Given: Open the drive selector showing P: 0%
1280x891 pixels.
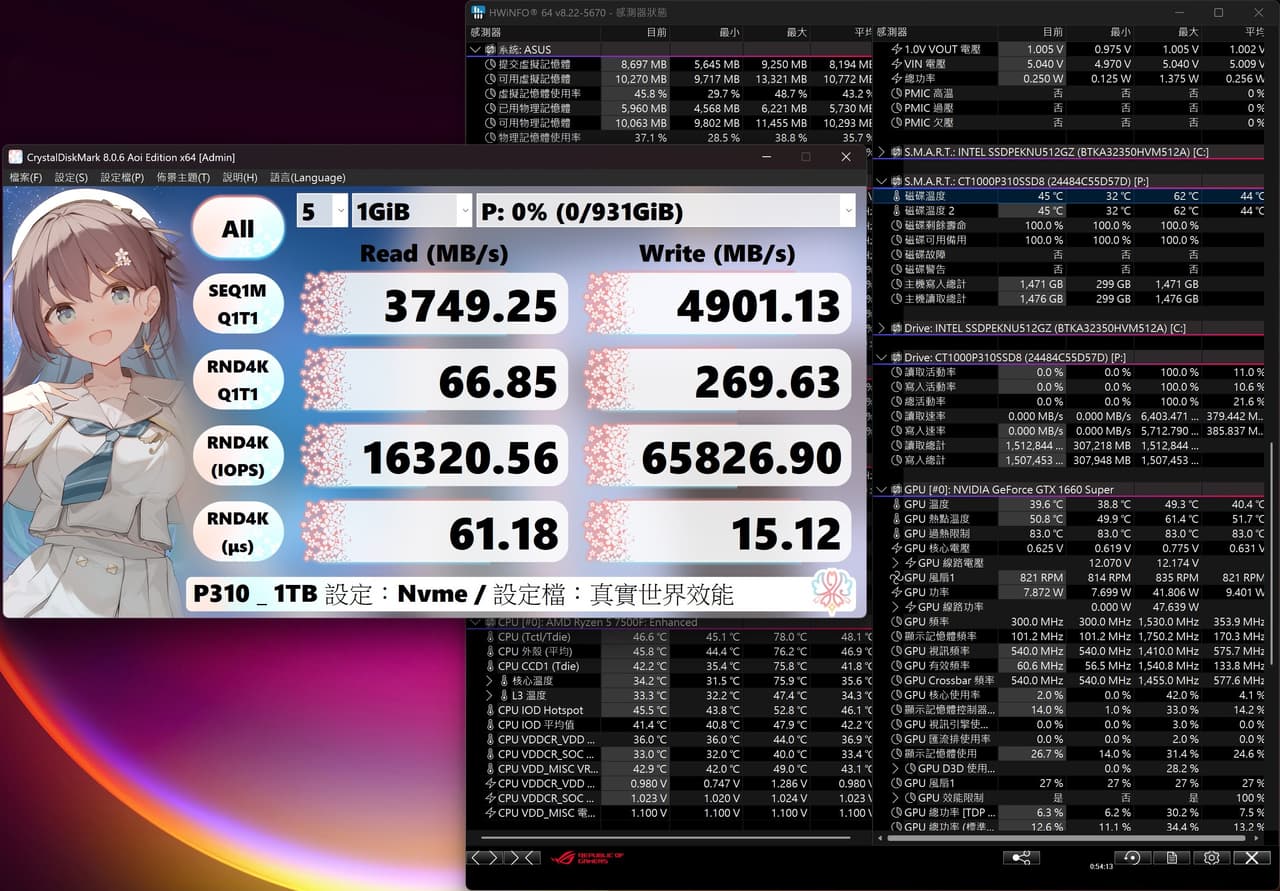Looking at the screenshot, I should [665, 211].
